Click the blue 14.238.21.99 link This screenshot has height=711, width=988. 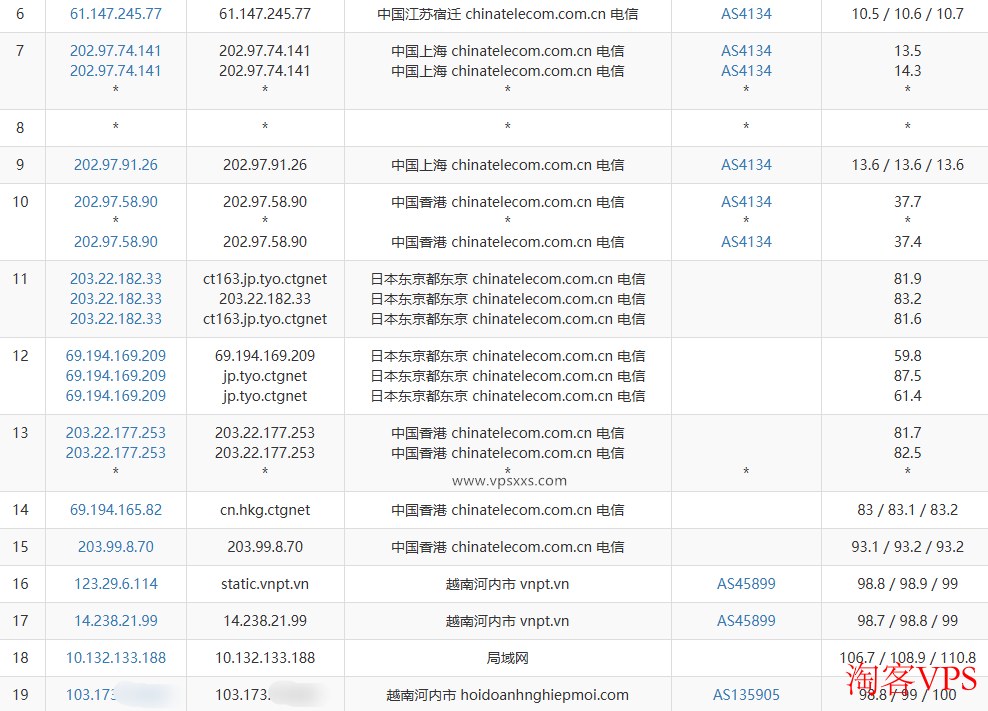[116, 621]
